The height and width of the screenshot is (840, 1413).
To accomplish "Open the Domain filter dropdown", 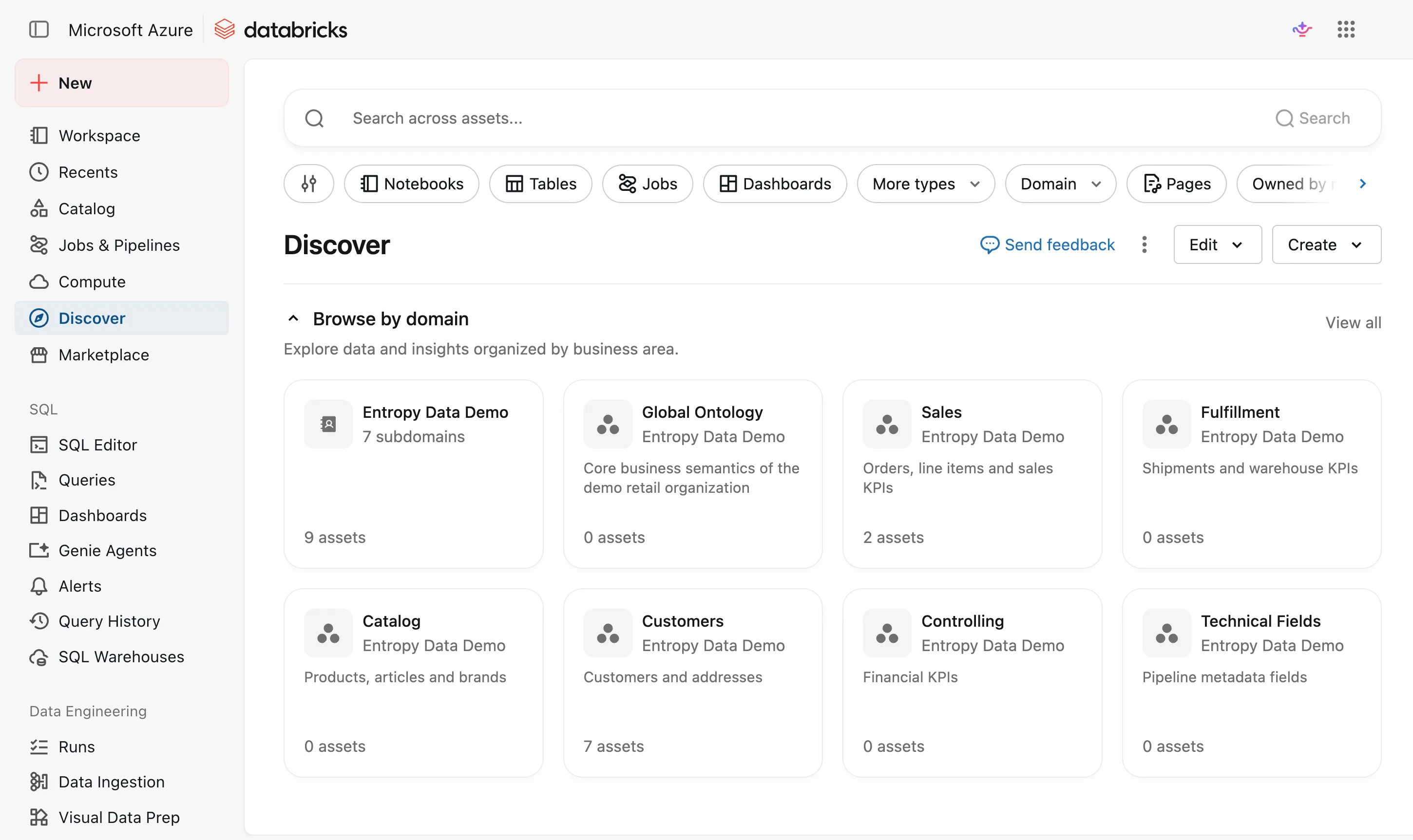I will 1061,184.
